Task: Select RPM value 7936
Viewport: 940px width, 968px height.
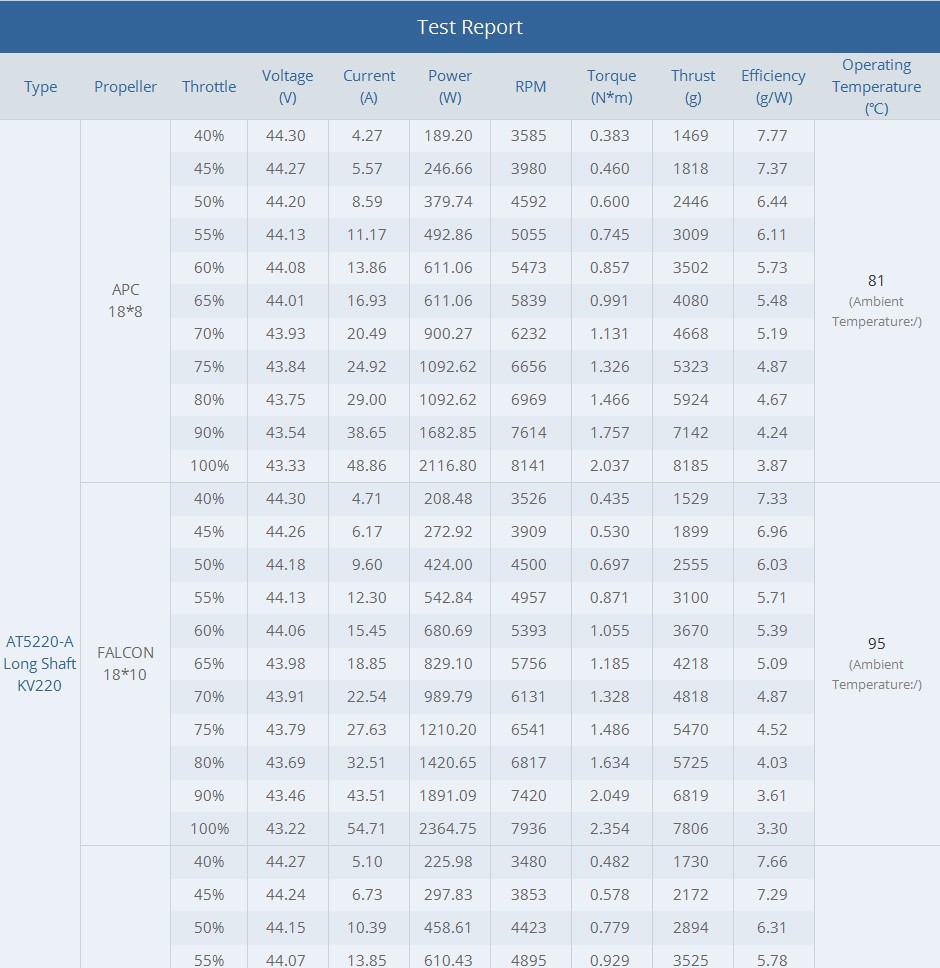Action: pyautogui.click(x=528, y=828)
